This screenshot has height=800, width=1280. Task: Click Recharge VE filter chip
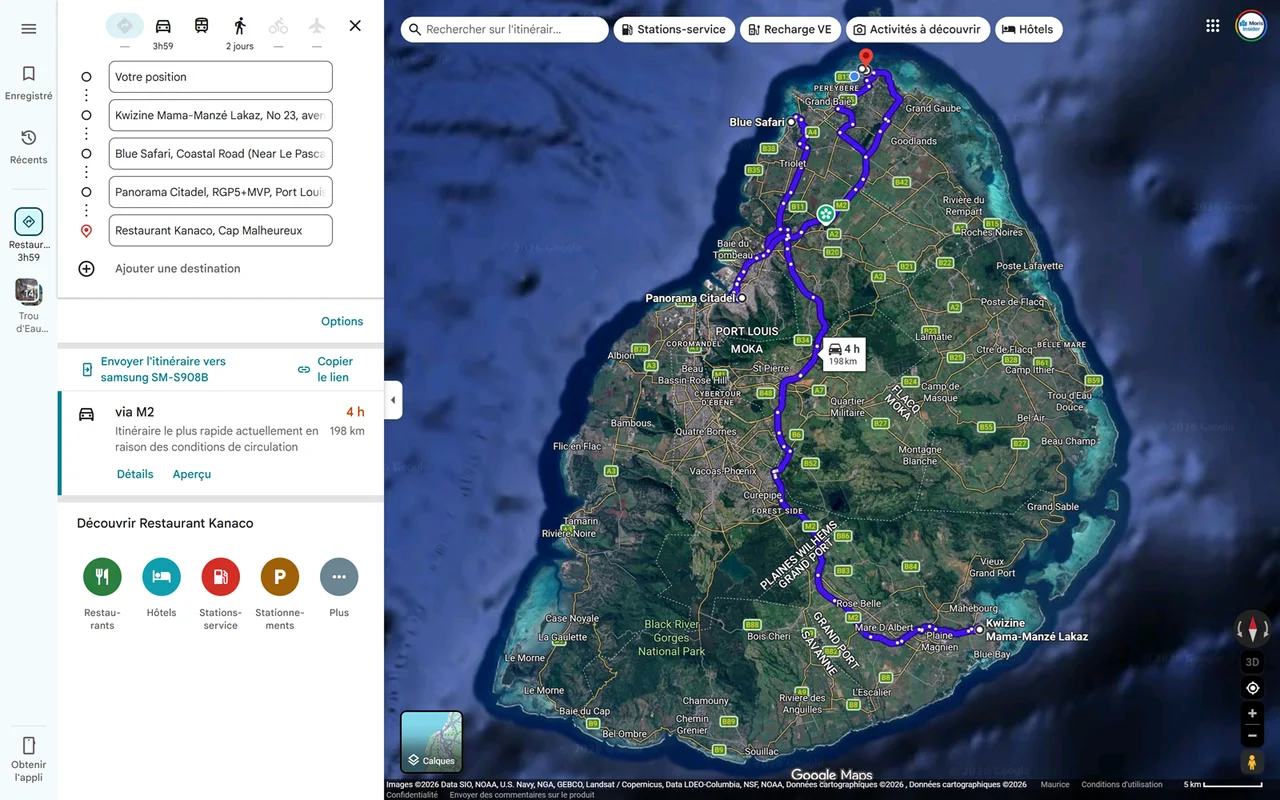click(x=789, y=30)
